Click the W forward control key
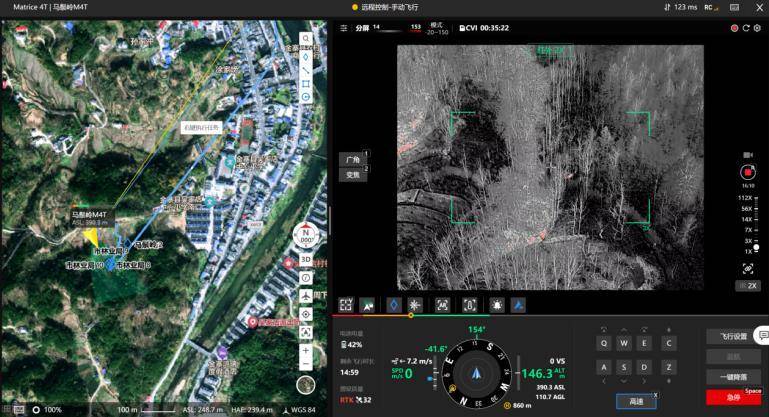The height and width of the screenshot is (417, 769). pos(624,343)
